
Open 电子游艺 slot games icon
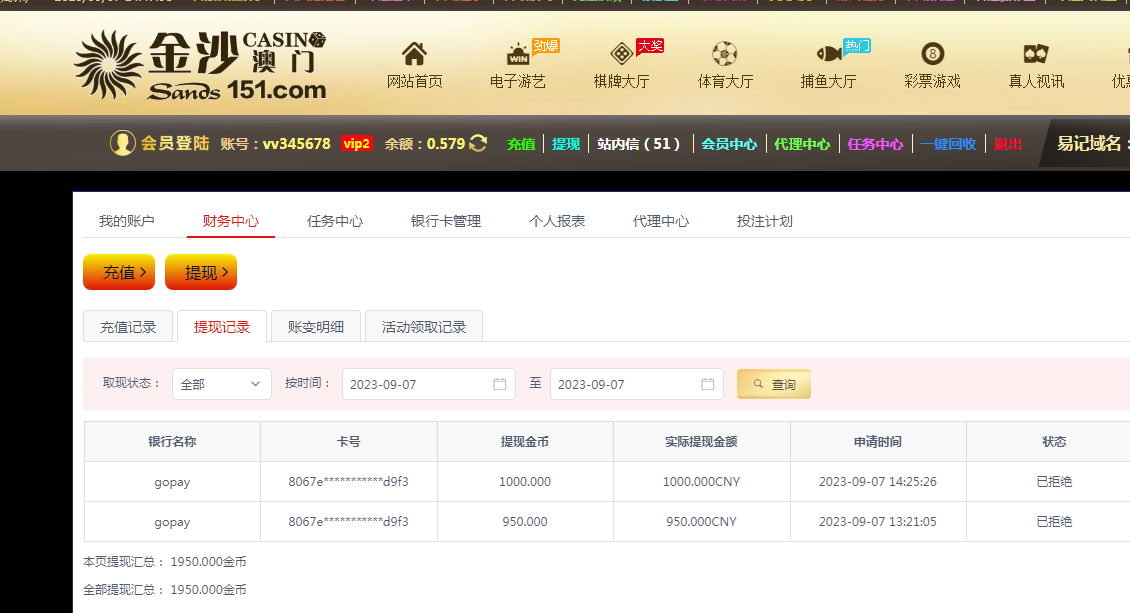point(518,54)
